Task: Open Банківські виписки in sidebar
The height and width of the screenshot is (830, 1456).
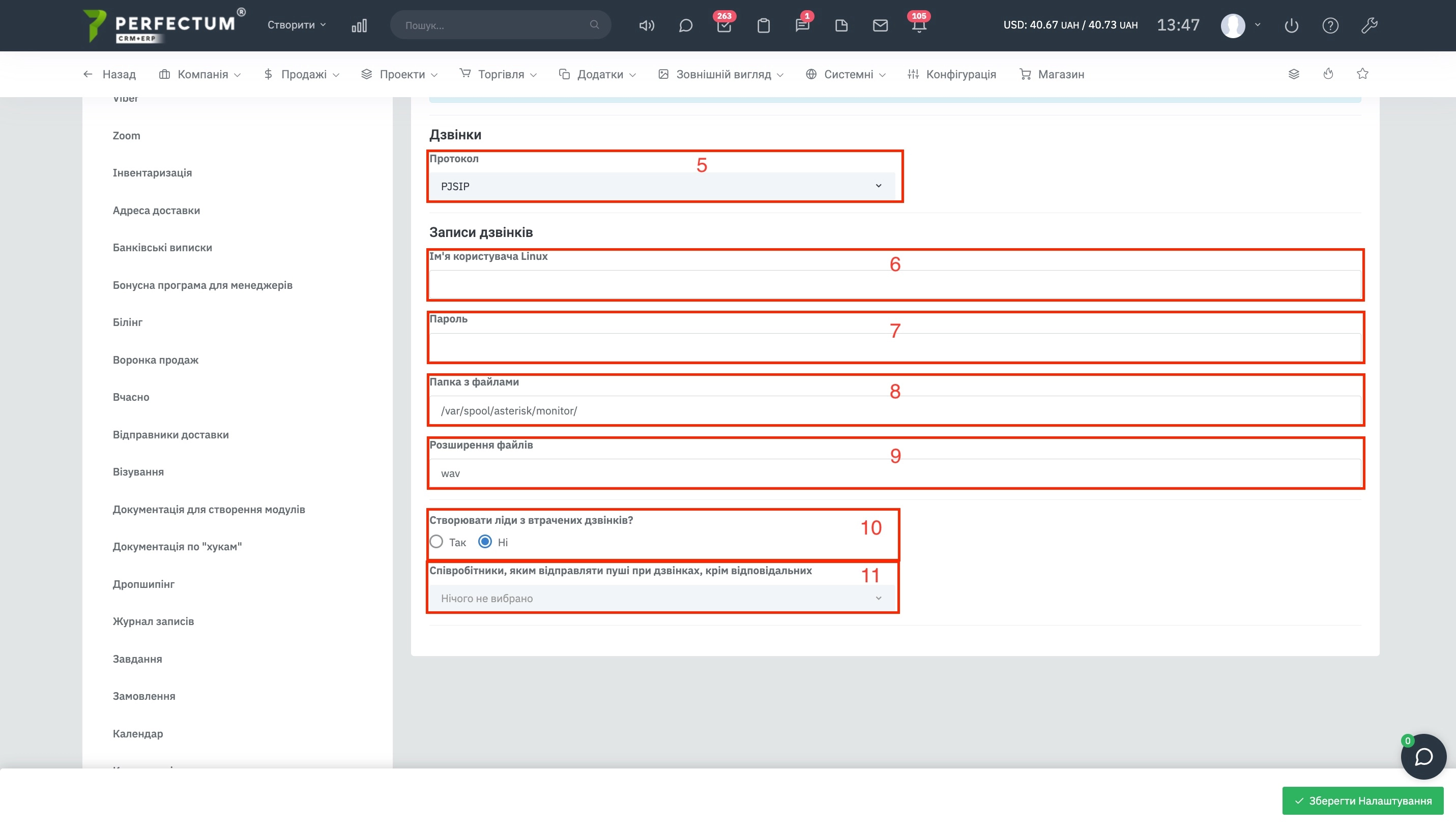Action: tap(162, 247)
